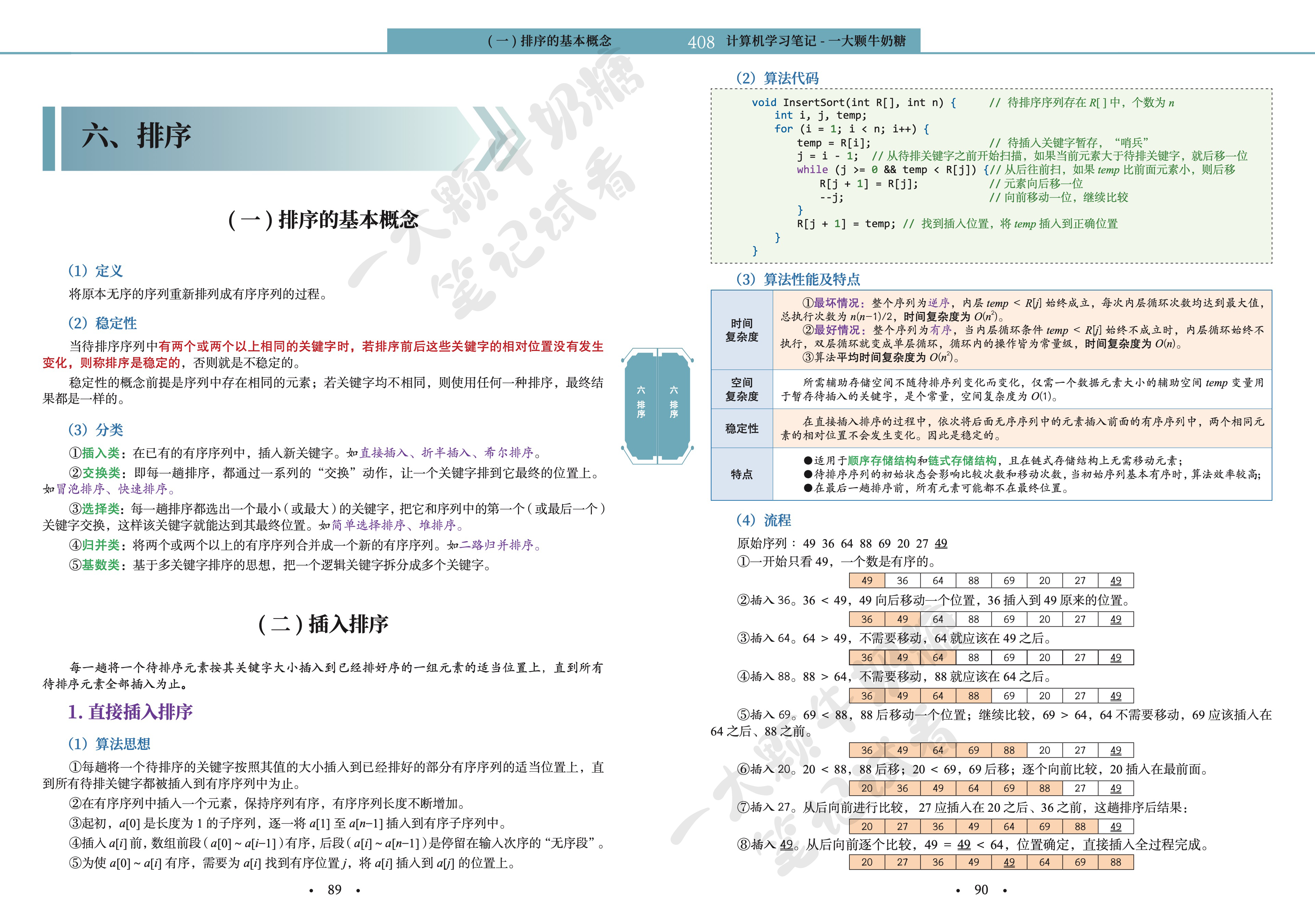Screen dimensions: 1315x924
Task: Click the green label "插入类"
Action: click(101, 453)
